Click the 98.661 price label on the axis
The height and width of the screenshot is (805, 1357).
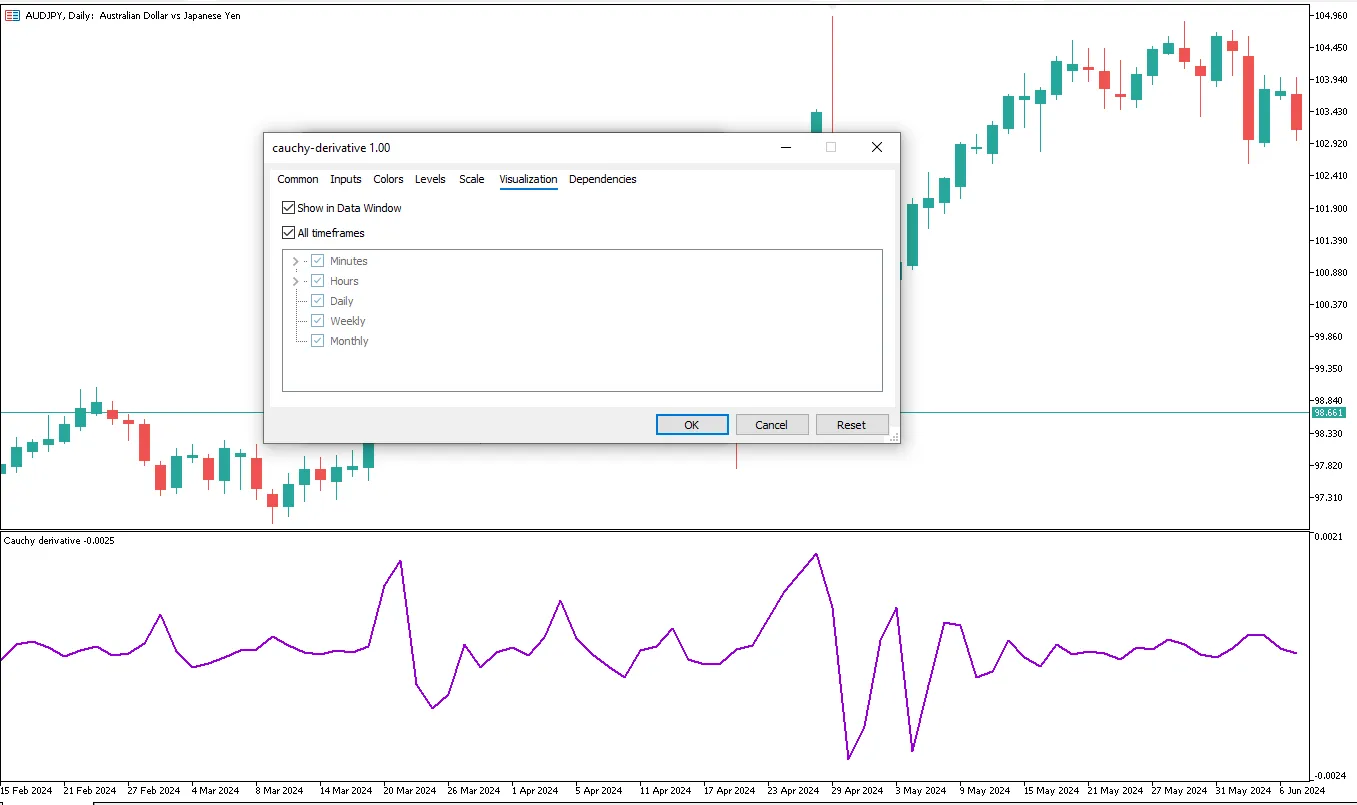(1329, 412)
